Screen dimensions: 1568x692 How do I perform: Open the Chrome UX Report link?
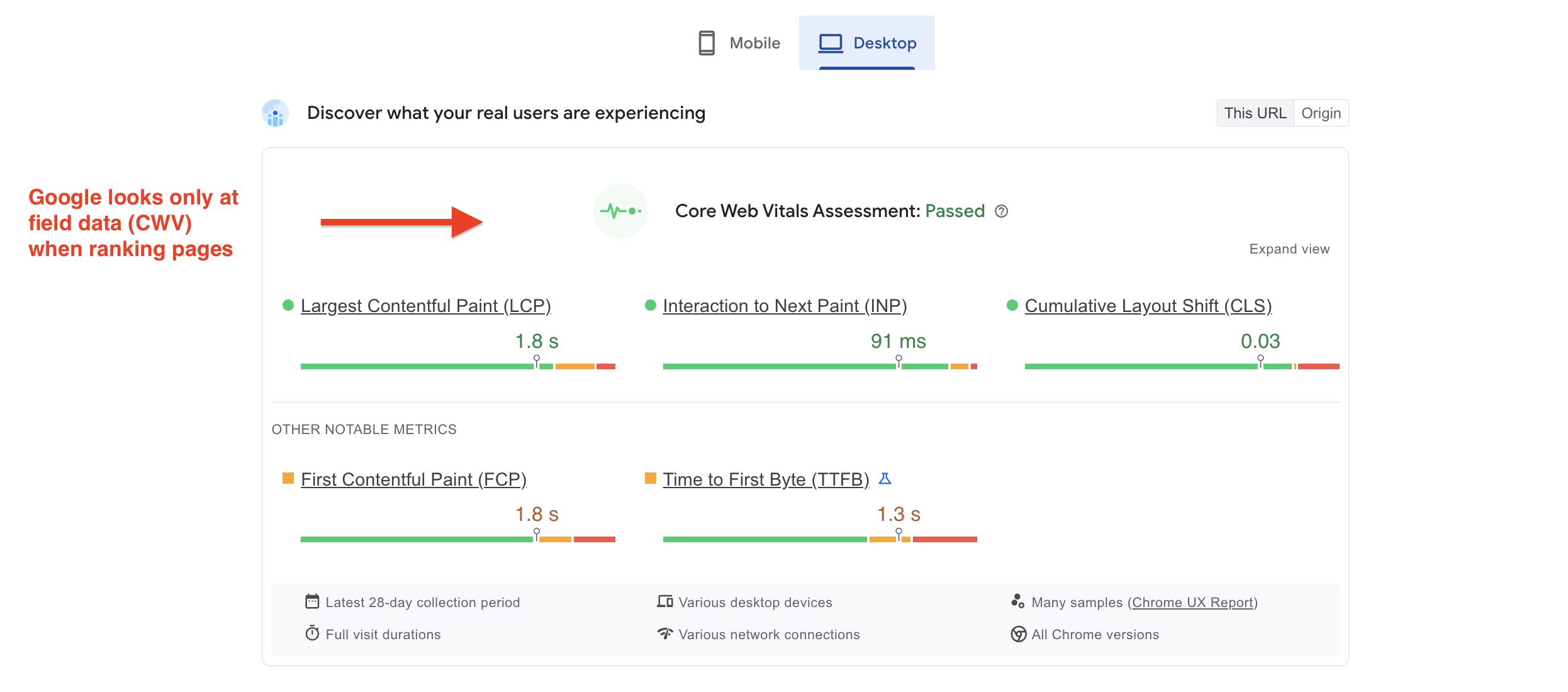click(x=1192, y=603)
